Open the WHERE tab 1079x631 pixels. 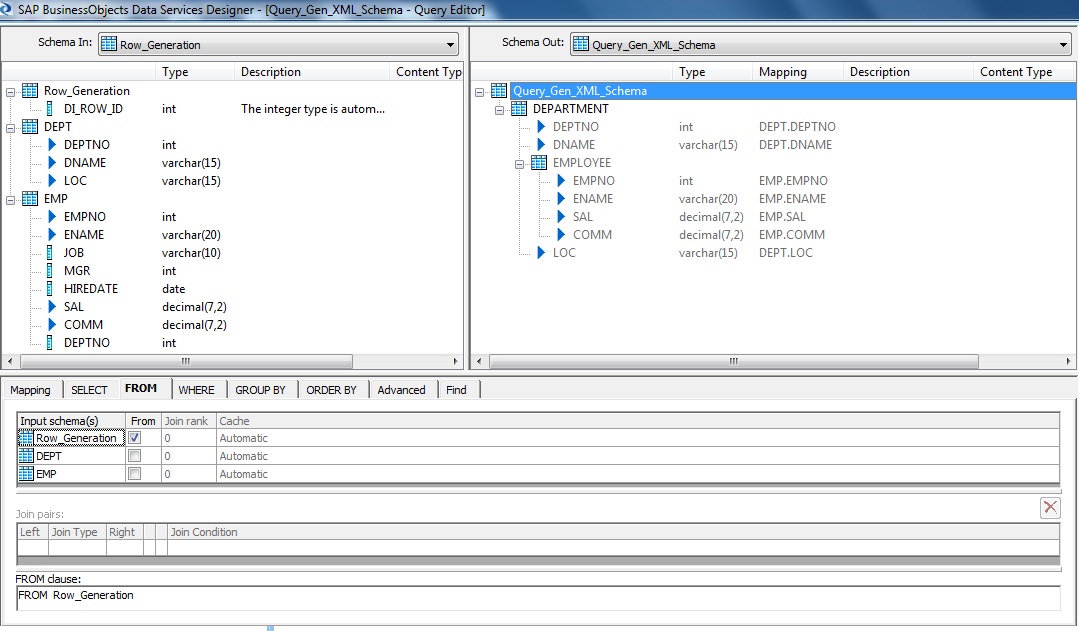tap(197, 390)
